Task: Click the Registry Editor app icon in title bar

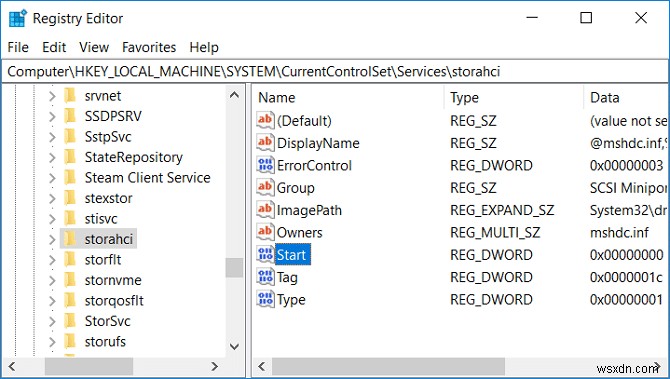Action: (x=18, y=18)
